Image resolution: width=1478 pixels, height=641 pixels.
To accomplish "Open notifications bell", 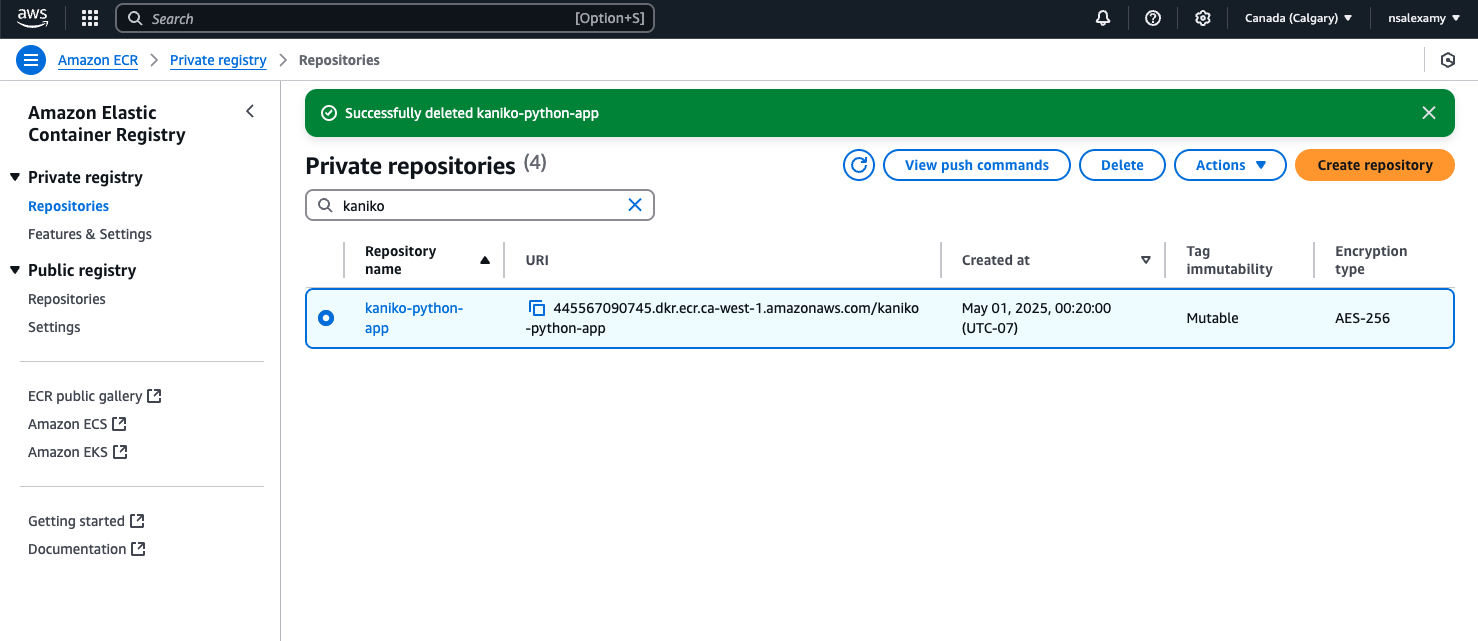I will tap(1103, 18).
